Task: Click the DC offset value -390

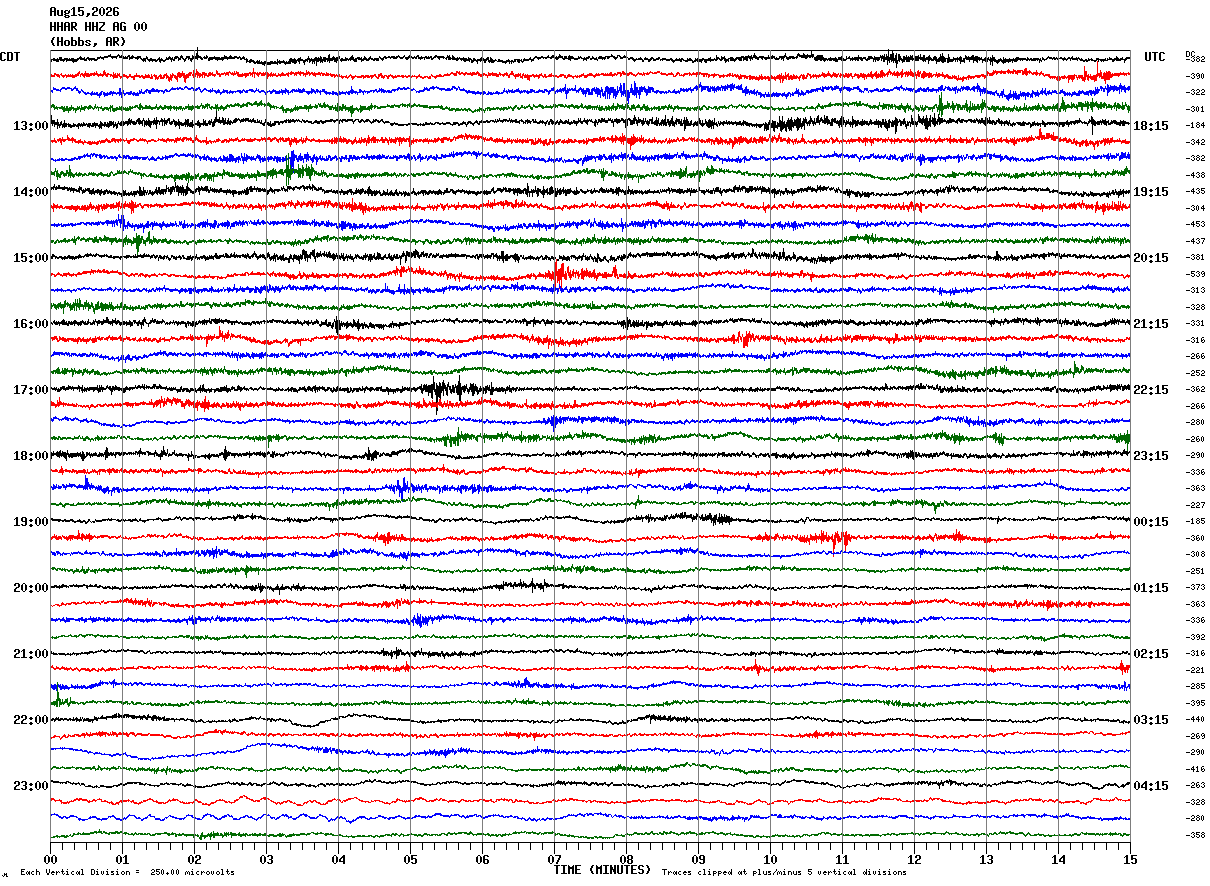Action: click(1195, 76)
